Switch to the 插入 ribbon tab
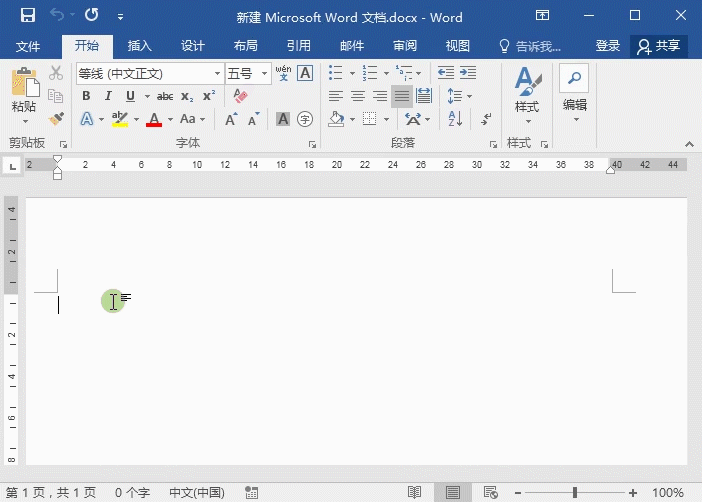The width and height of the screenshot is (702, 502). pos(139,46)
